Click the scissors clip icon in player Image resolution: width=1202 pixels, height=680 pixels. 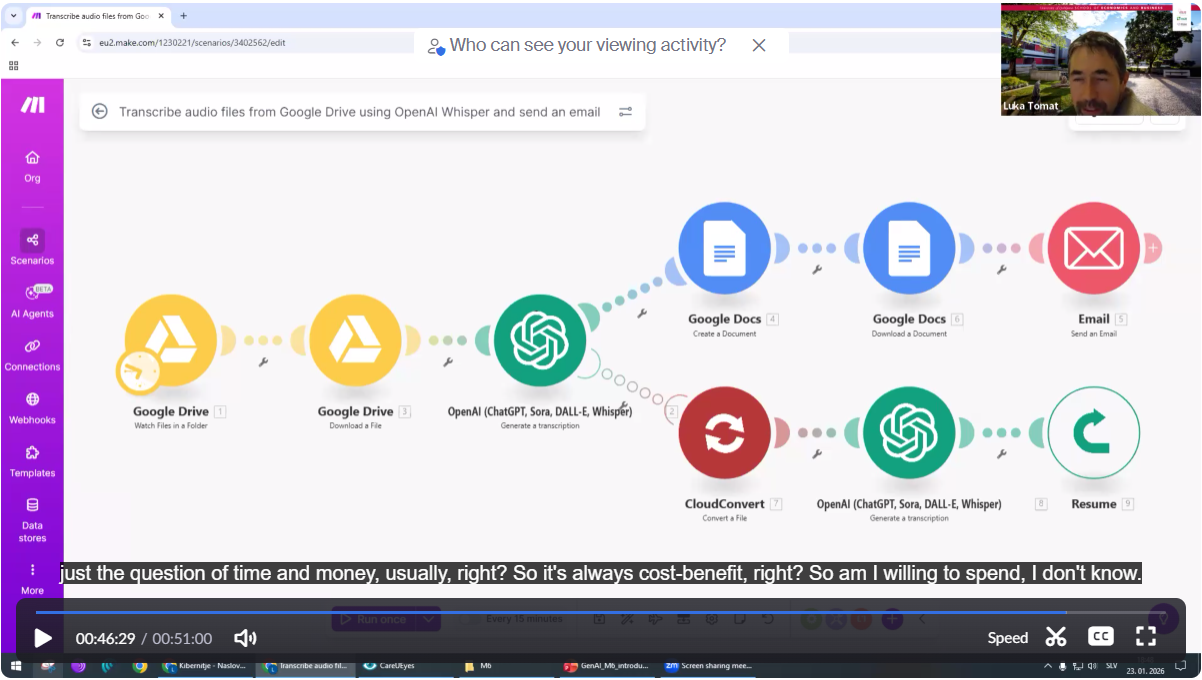1056,637
